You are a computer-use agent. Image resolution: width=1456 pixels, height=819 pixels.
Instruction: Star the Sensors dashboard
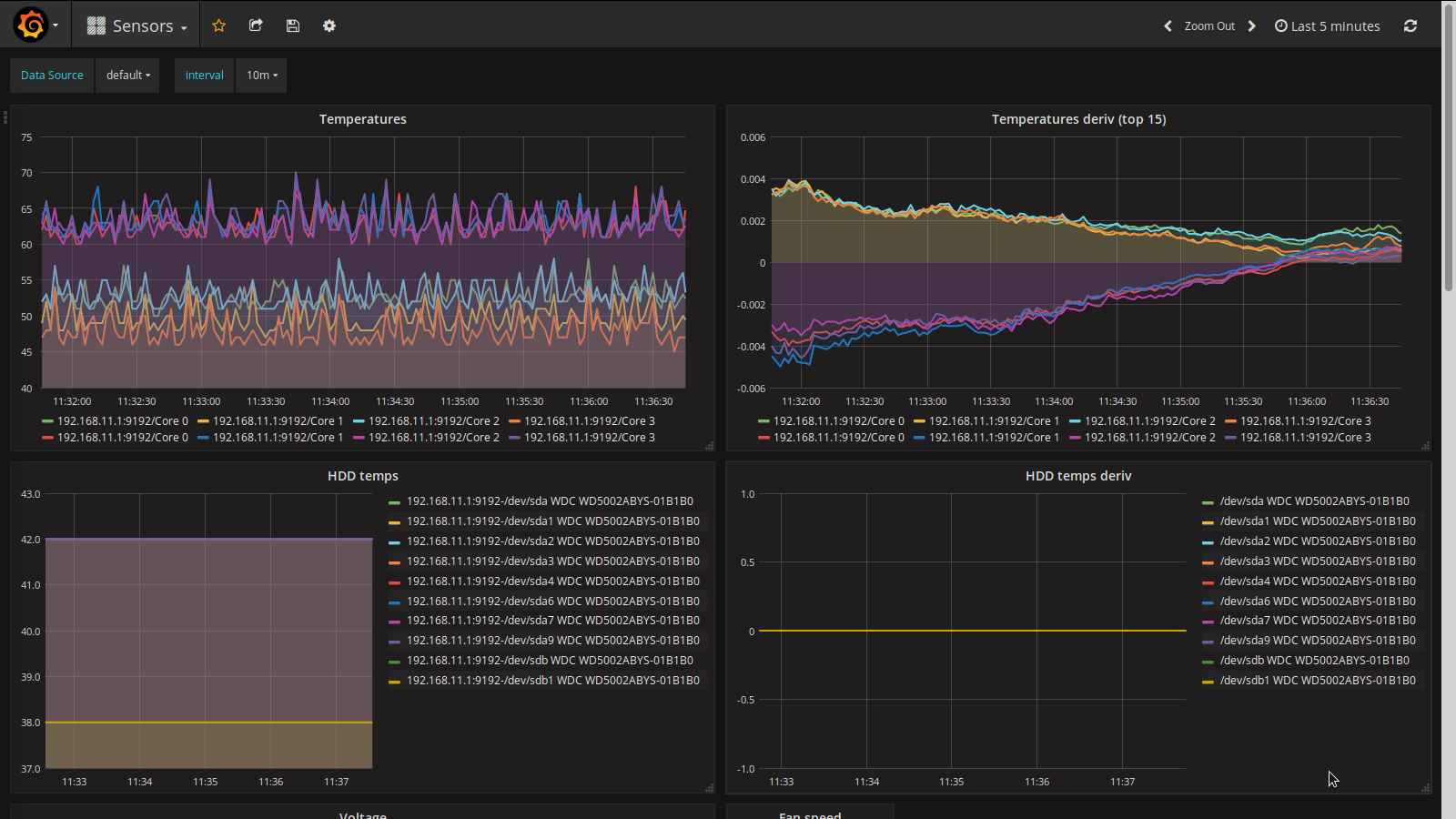pyautogui.click(x=218, y=25)
